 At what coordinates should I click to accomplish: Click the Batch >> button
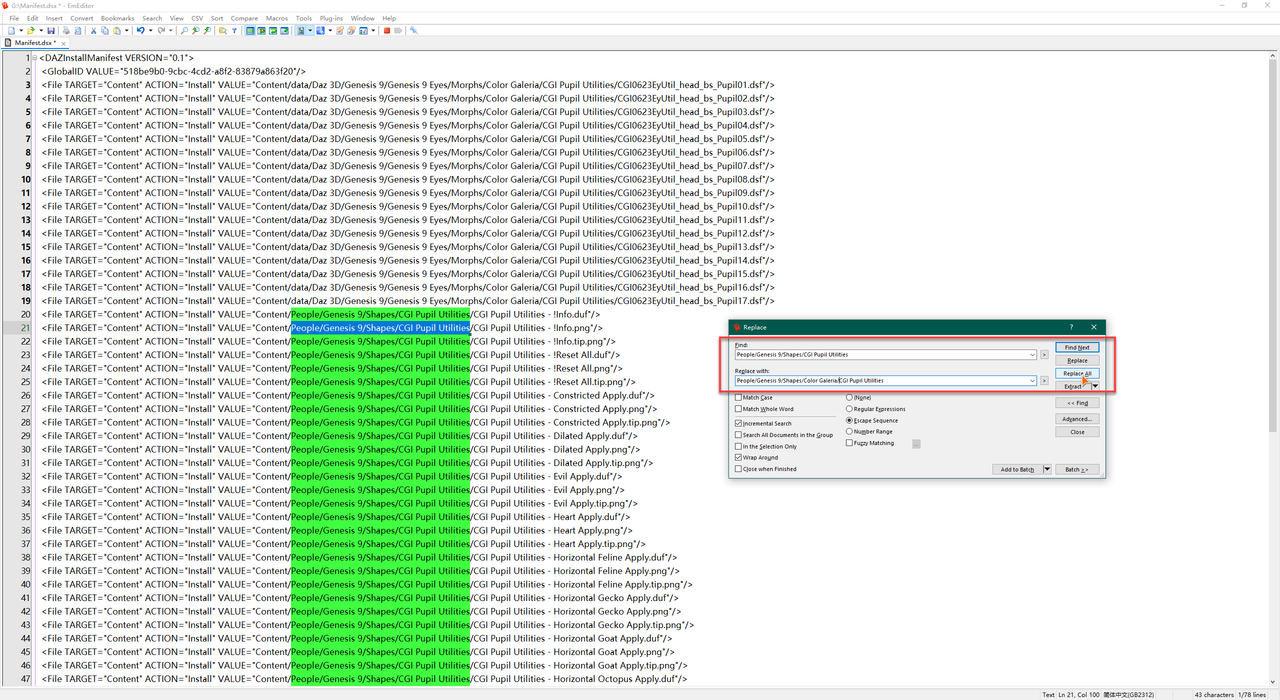pyautogui.click(x=1077, y=469)
